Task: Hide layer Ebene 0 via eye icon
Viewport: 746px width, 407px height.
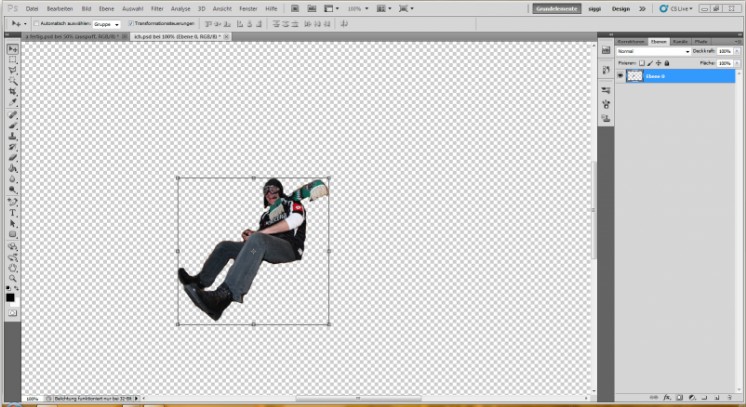Action: tap(620, 76)
